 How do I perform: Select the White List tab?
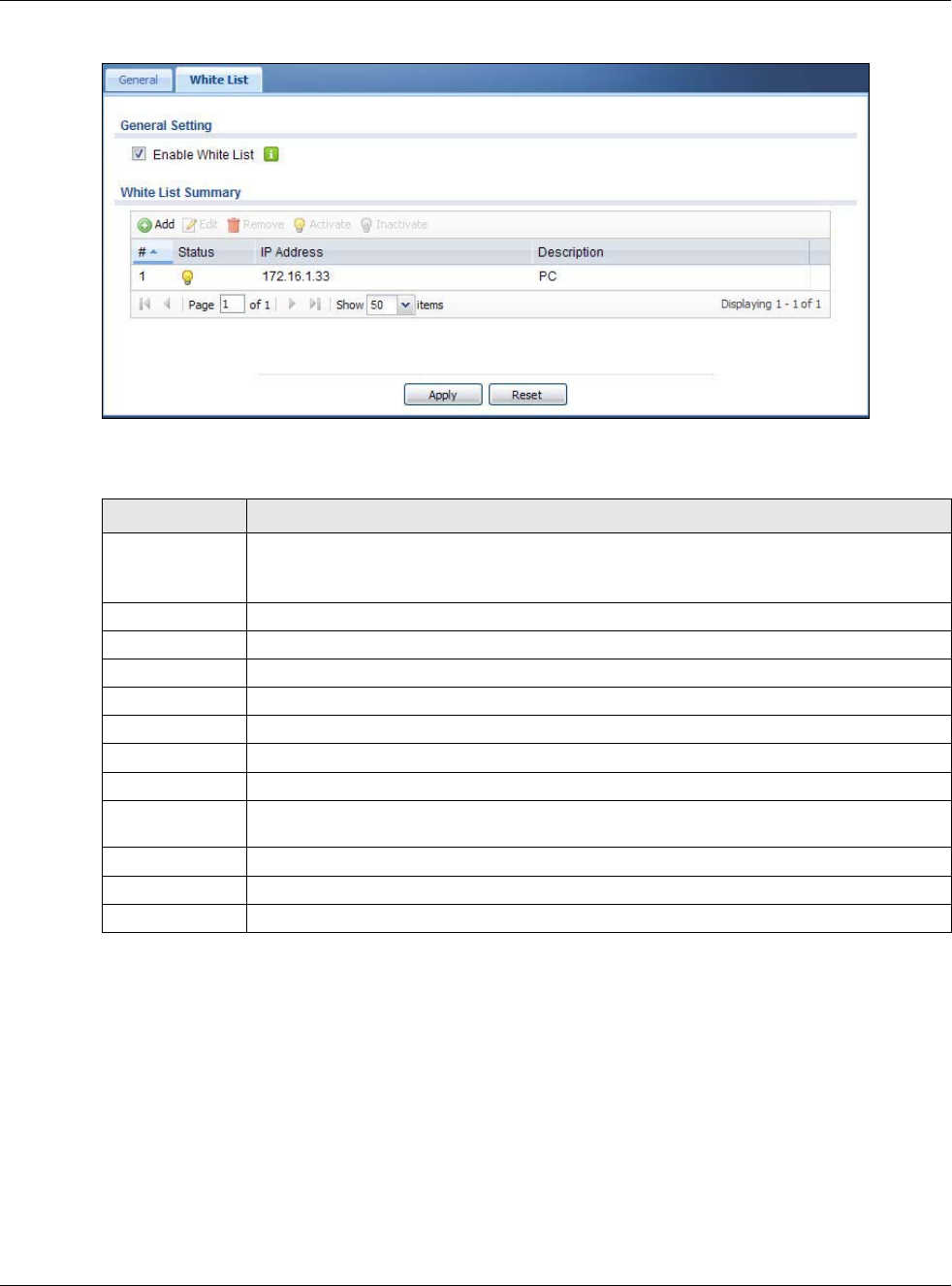pos(219,80)
